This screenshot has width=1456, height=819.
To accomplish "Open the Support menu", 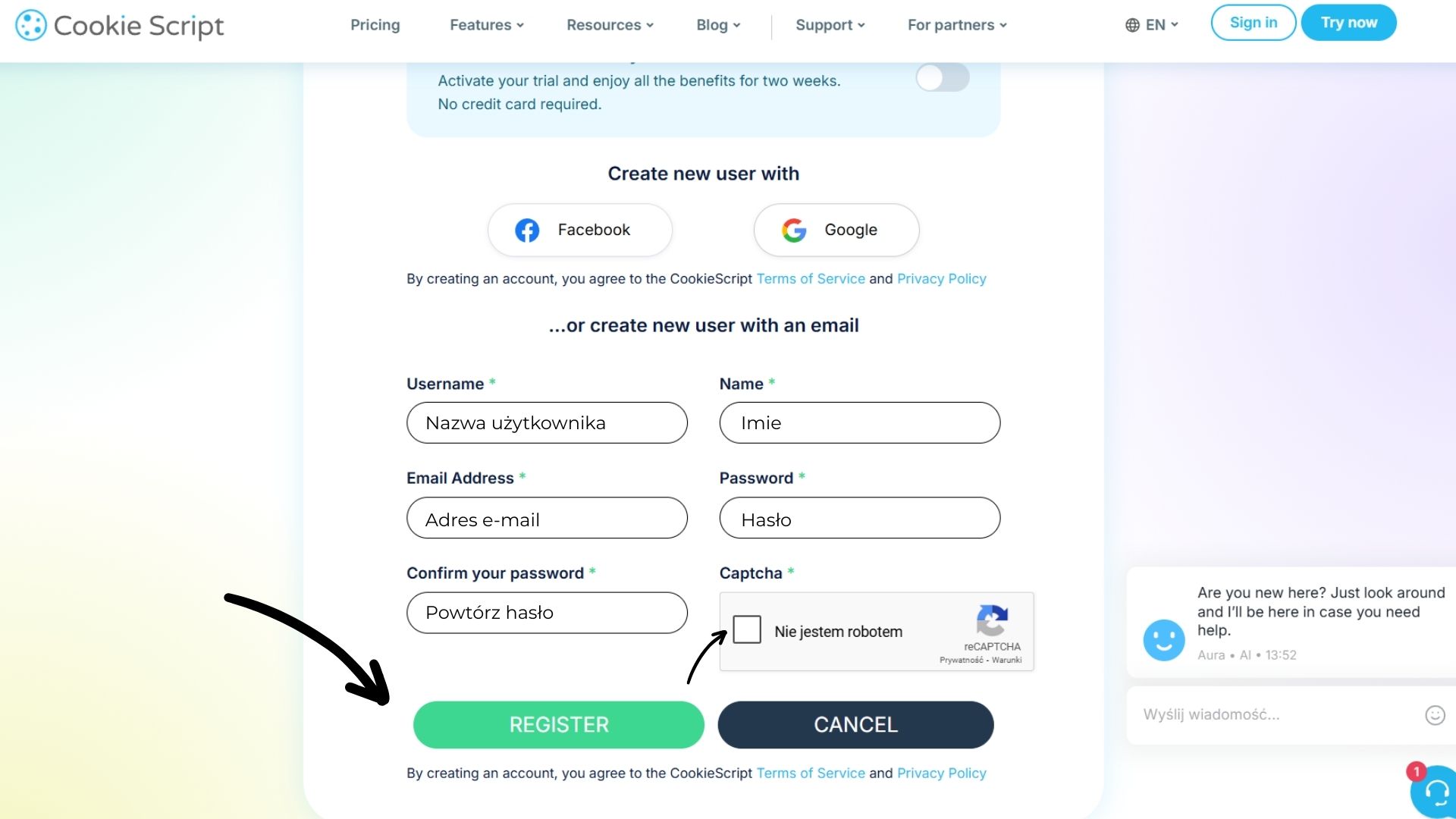I will (x=830, y=25).
